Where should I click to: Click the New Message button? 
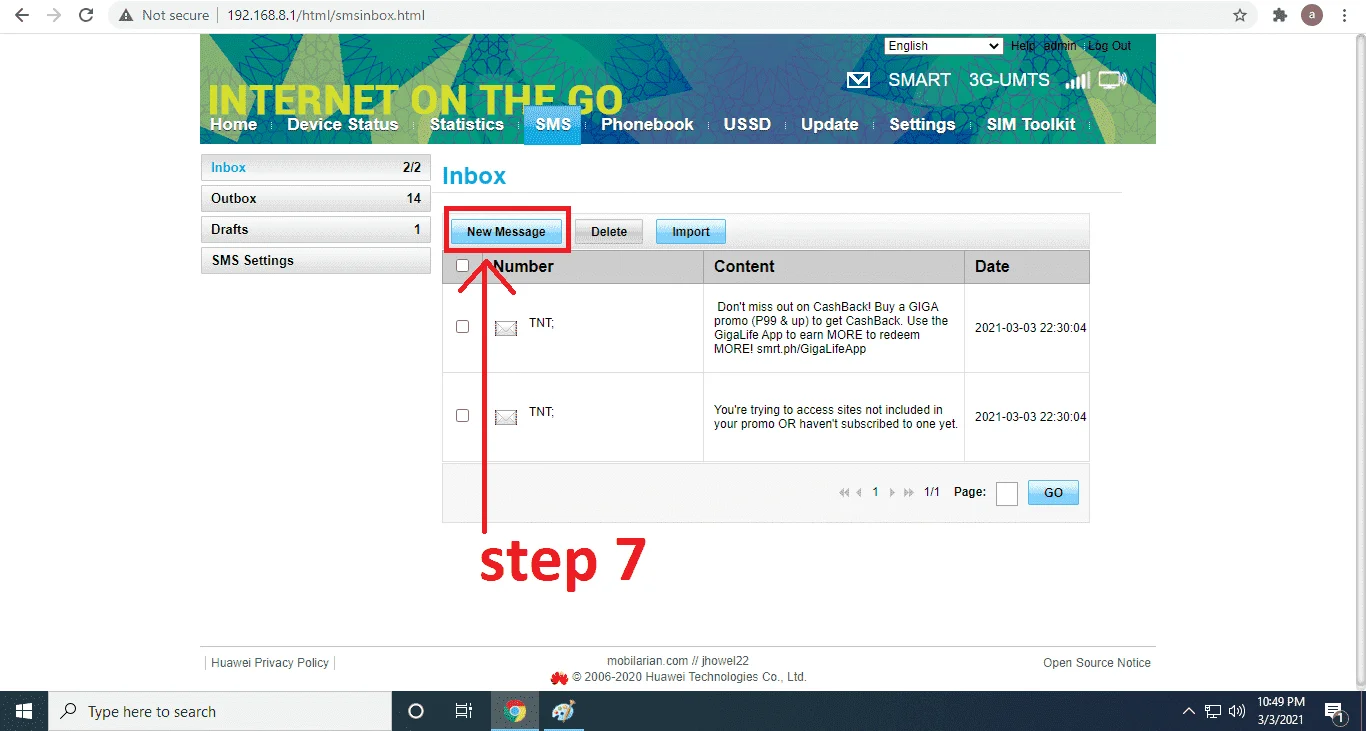[506, 231]
